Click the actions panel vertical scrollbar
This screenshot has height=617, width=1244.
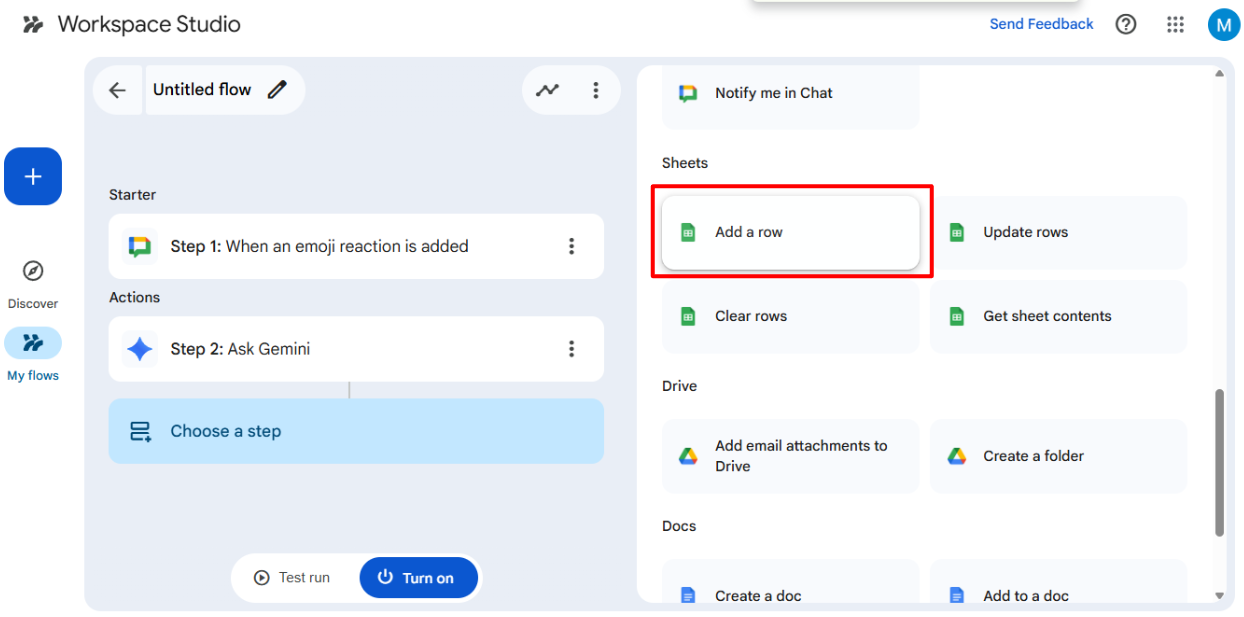pos(1218,460)
